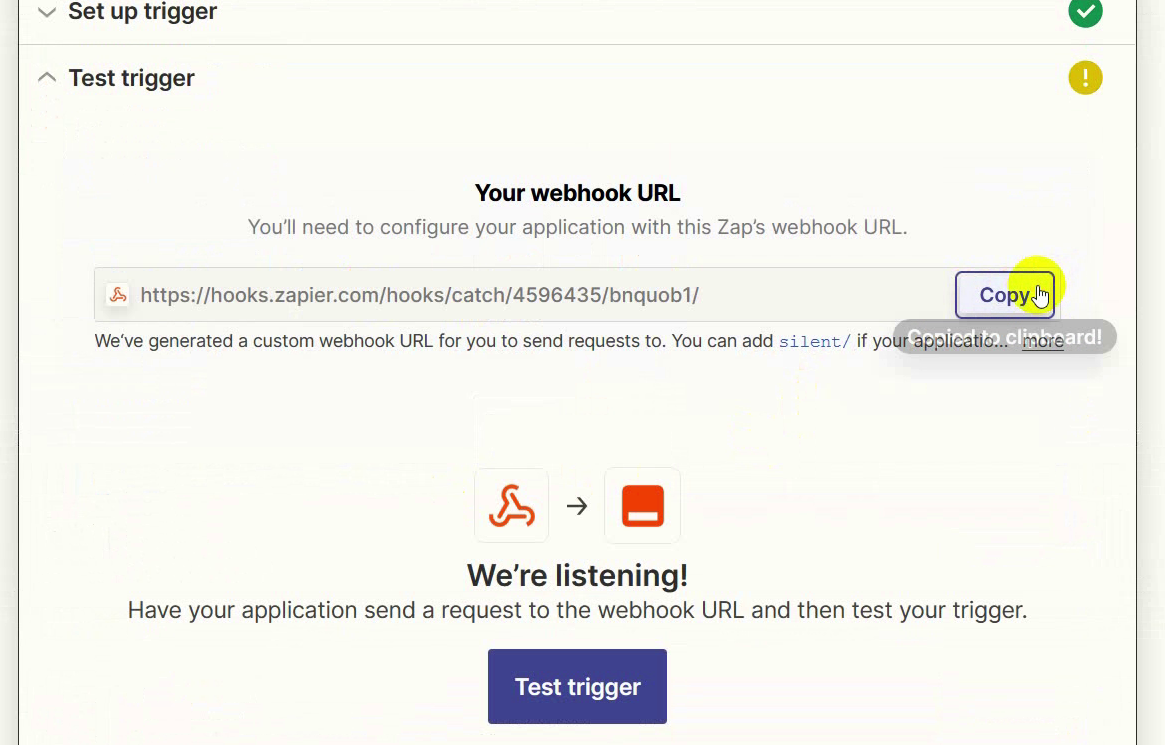Click the "You'll need to configure" instruction text
Screen dimensions: 1165x745
tap(577, 227)
